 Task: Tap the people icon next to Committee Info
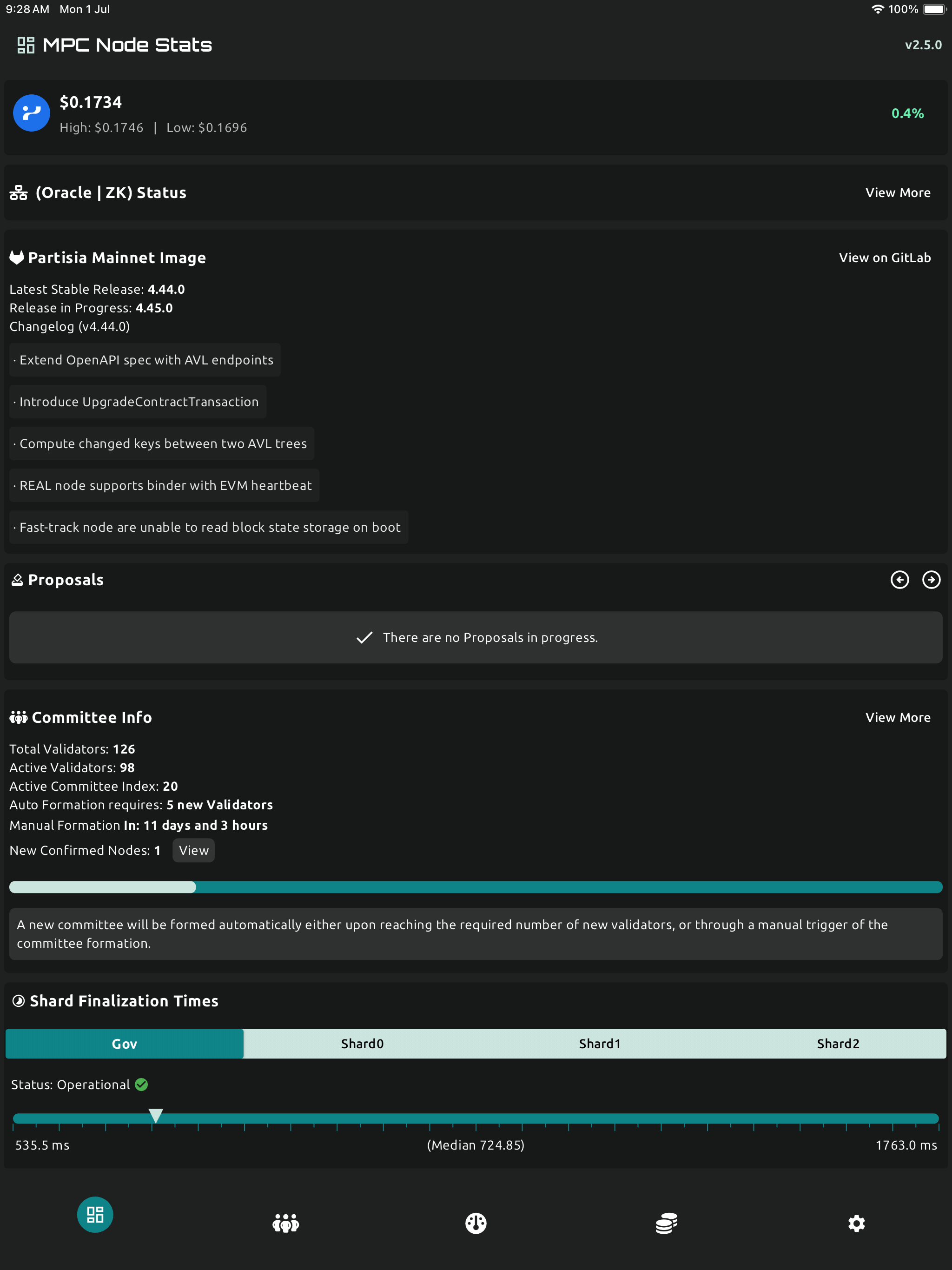point(19,718)
